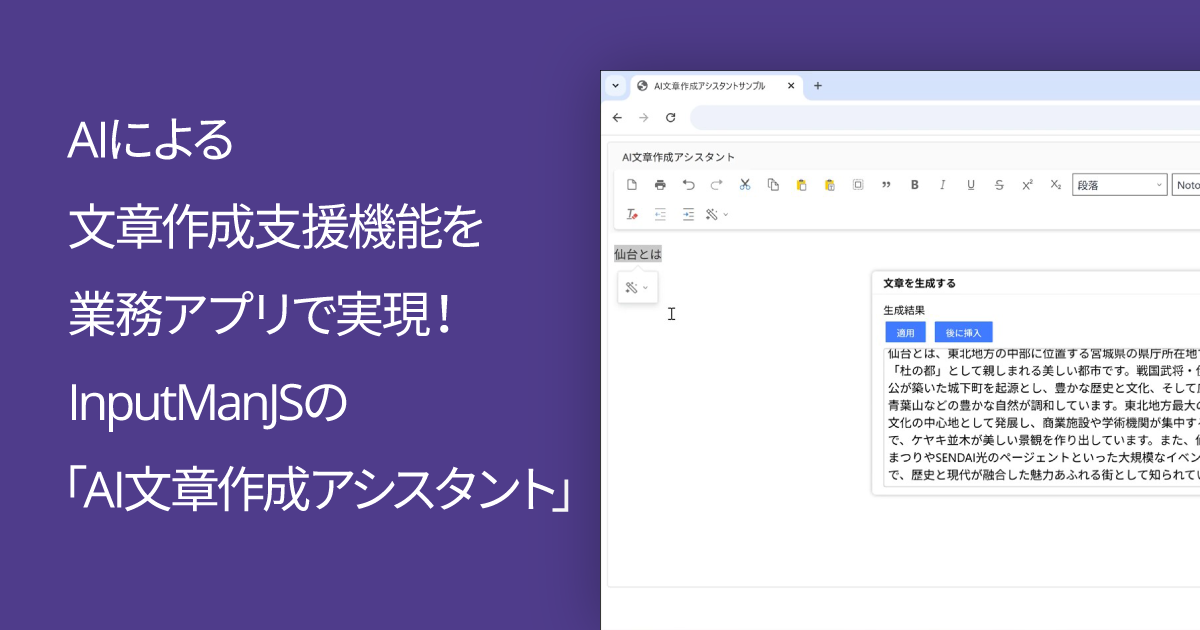Insert a blockquote
The height and width of the screenshot is (630, 1200).
(x=885, y=185)
